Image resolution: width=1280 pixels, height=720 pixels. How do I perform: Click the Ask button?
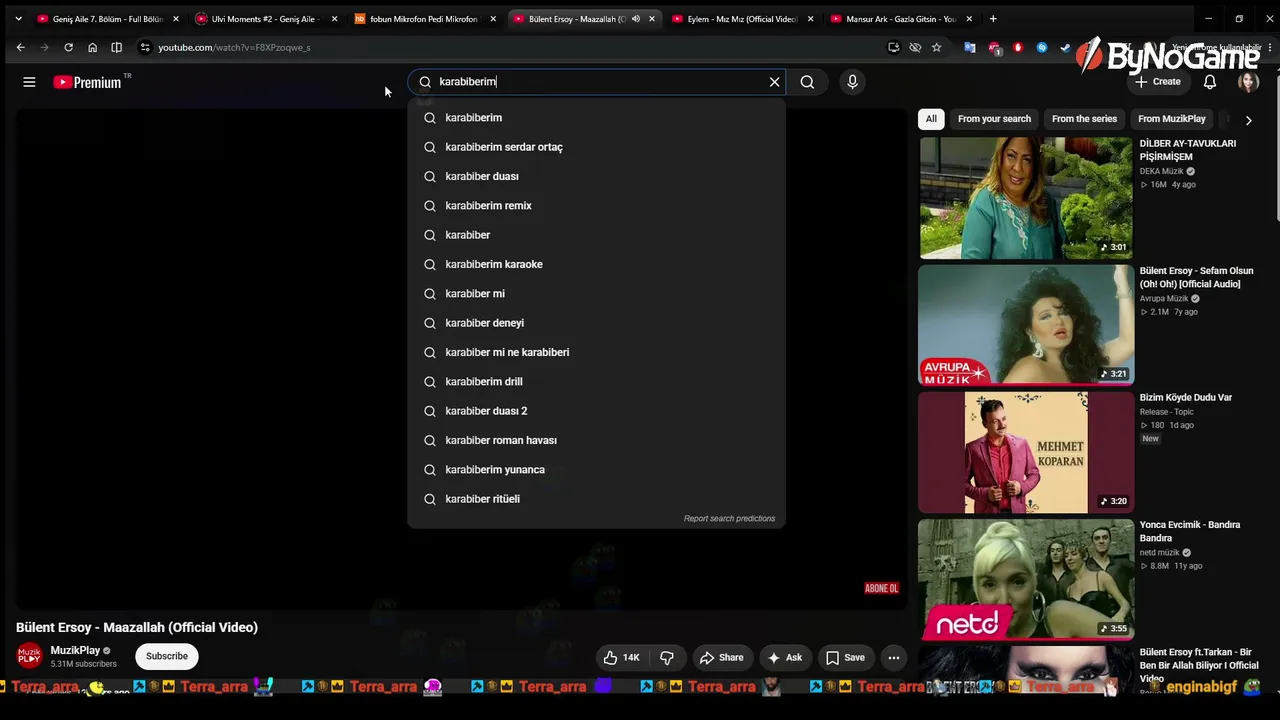(784, 657)
